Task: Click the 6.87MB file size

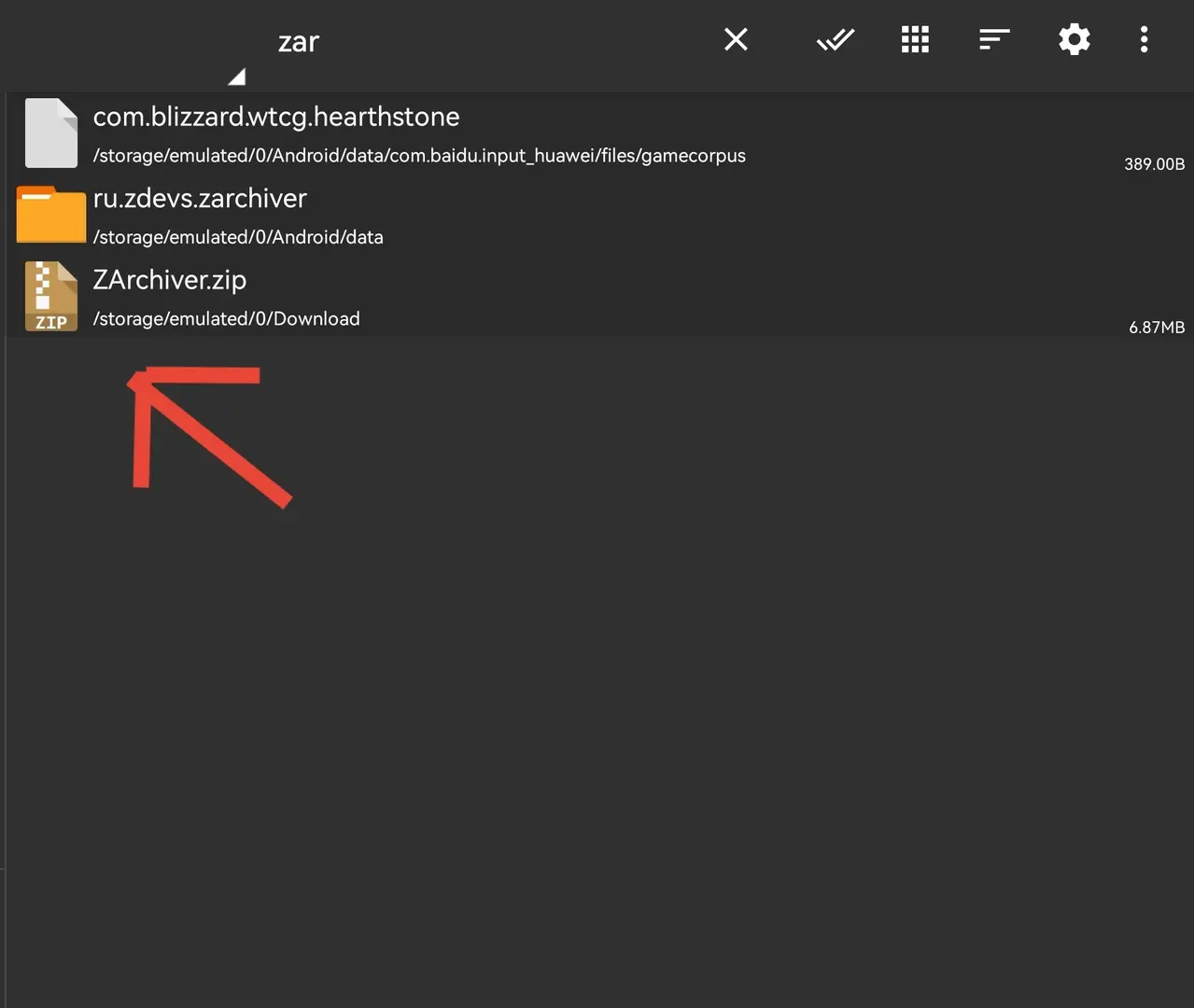Action: point(1157,327)
